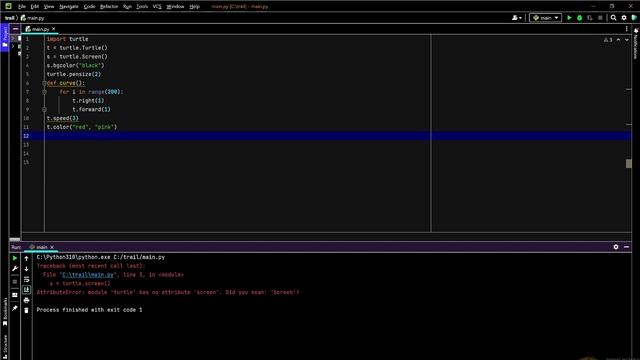Image resolution: width=640 pixels, height=360 pixels.
Task: Toggle the Structure tool window stripe
Action: coord(5,347)
